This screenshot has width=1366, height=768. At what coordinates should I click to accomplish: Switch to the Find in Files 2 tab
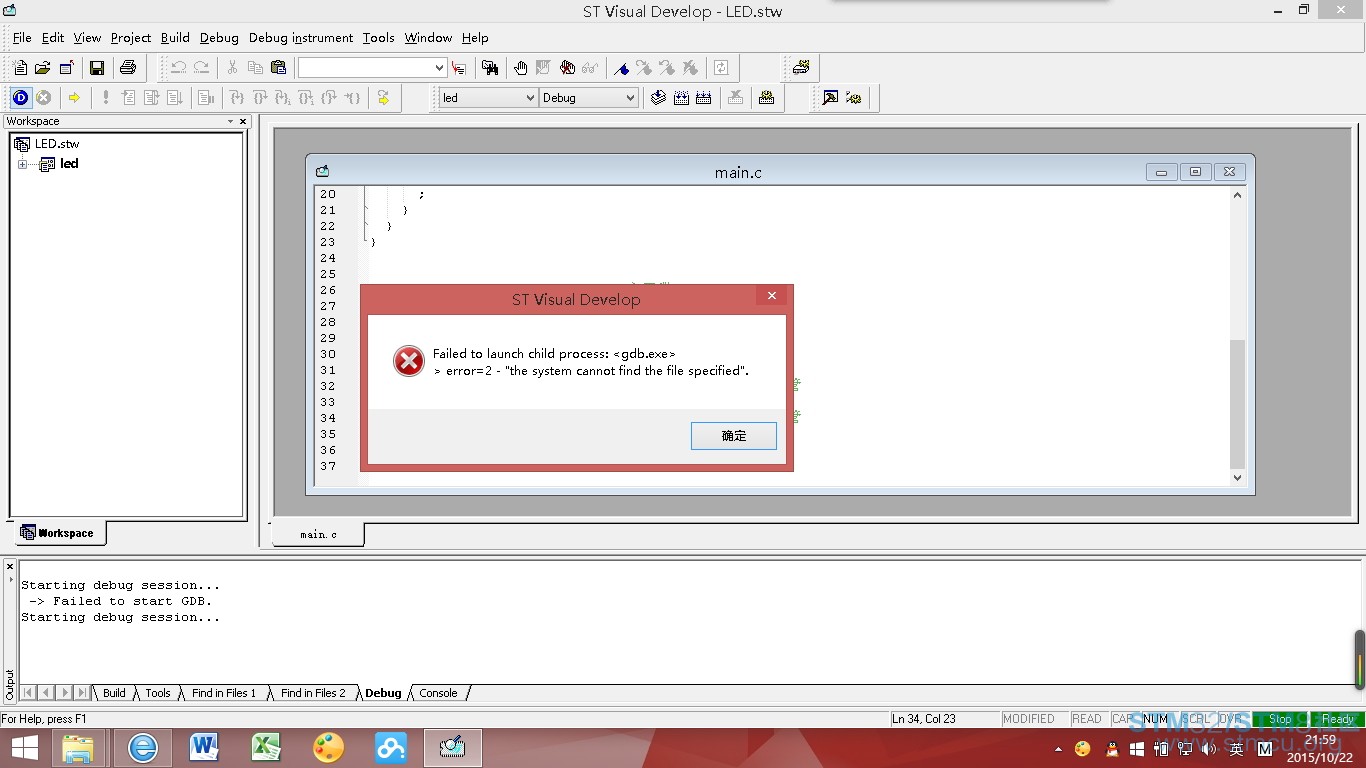313,693
